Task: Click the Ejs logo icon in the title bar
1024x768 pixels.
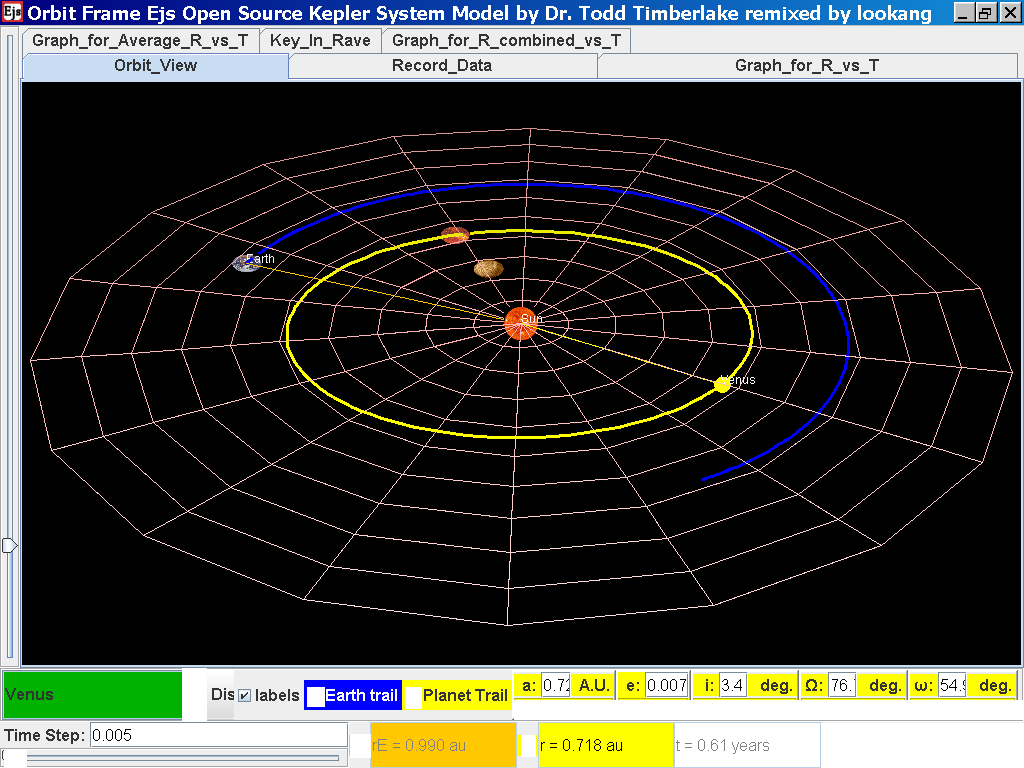Action: 12,12
